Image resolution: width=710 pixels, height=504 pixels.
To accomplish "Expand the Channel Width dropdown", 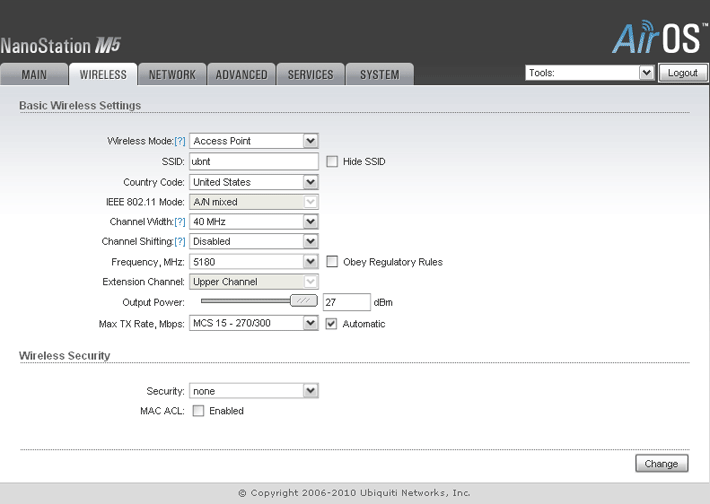I will pos(254,222).
